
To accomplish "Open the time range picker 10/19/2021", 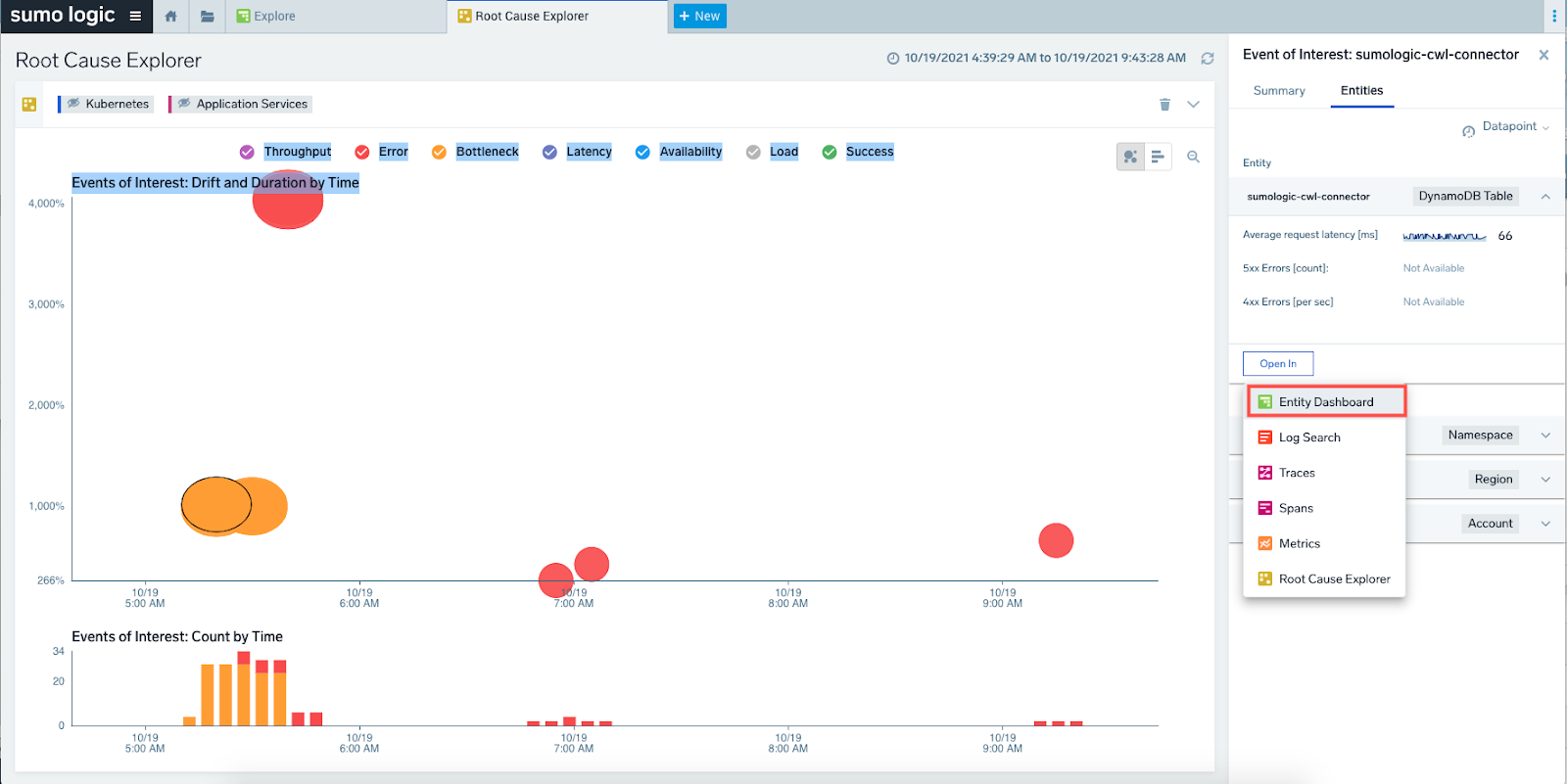I will click(1036, 58).
